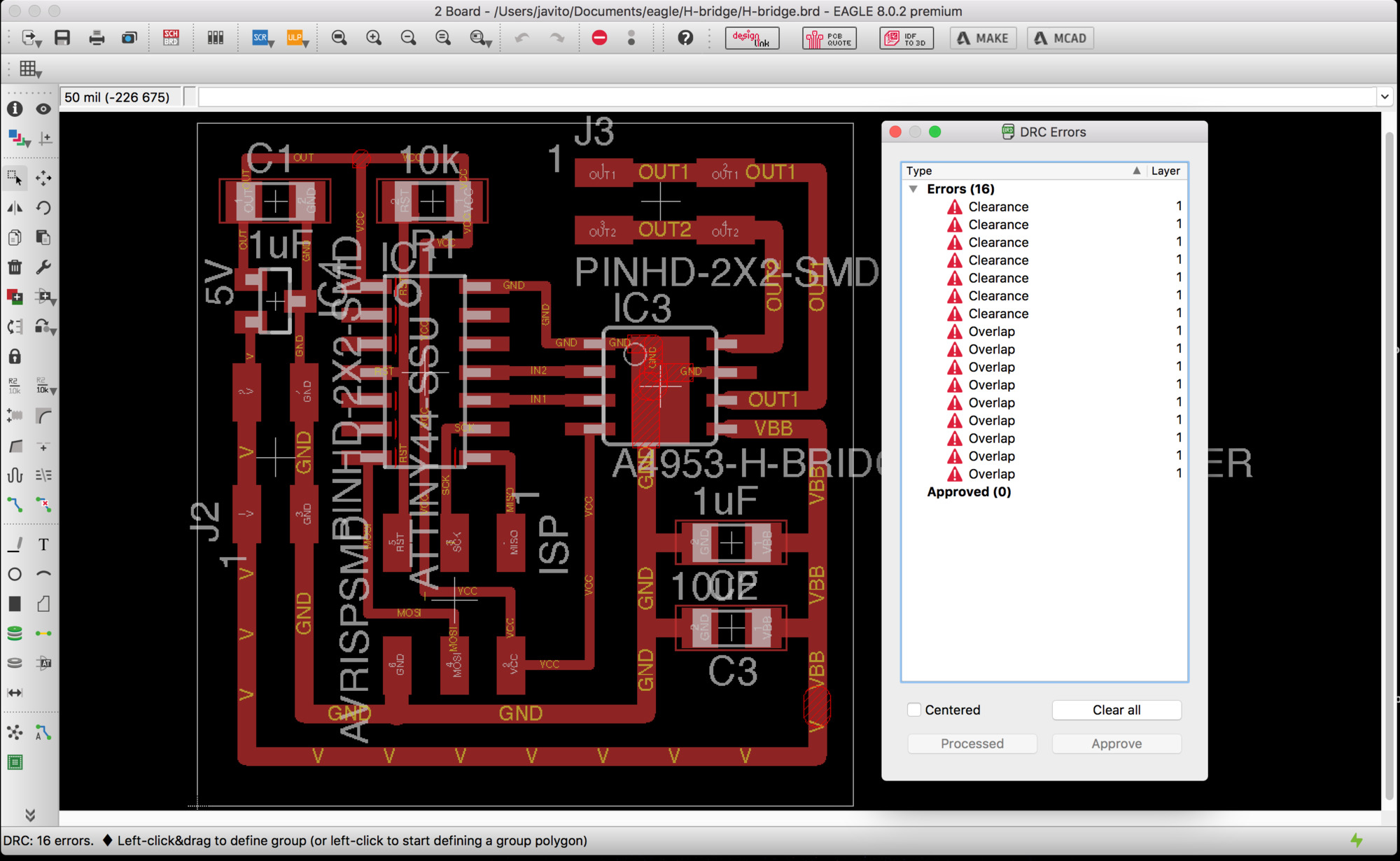
Task: Click the MCAD button
Action: tap(1060, 38)
